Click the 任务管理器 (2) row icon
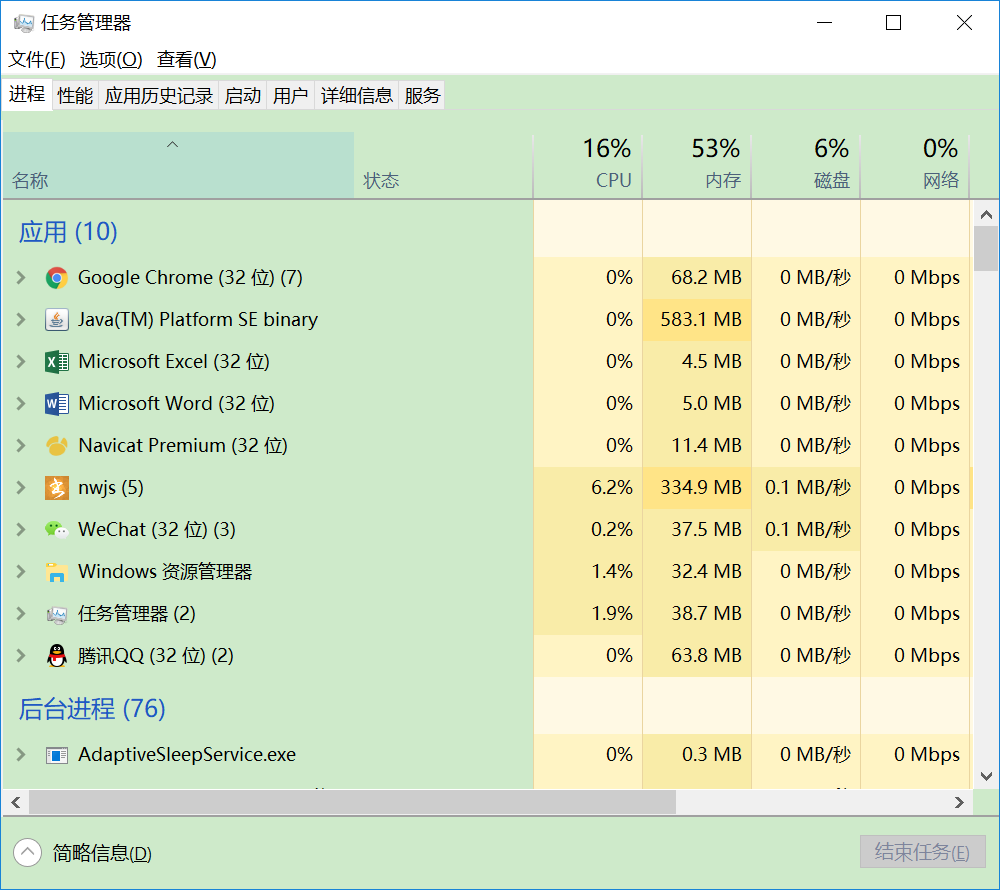This screenshot has height=890, width=1000. pos(57,614)
